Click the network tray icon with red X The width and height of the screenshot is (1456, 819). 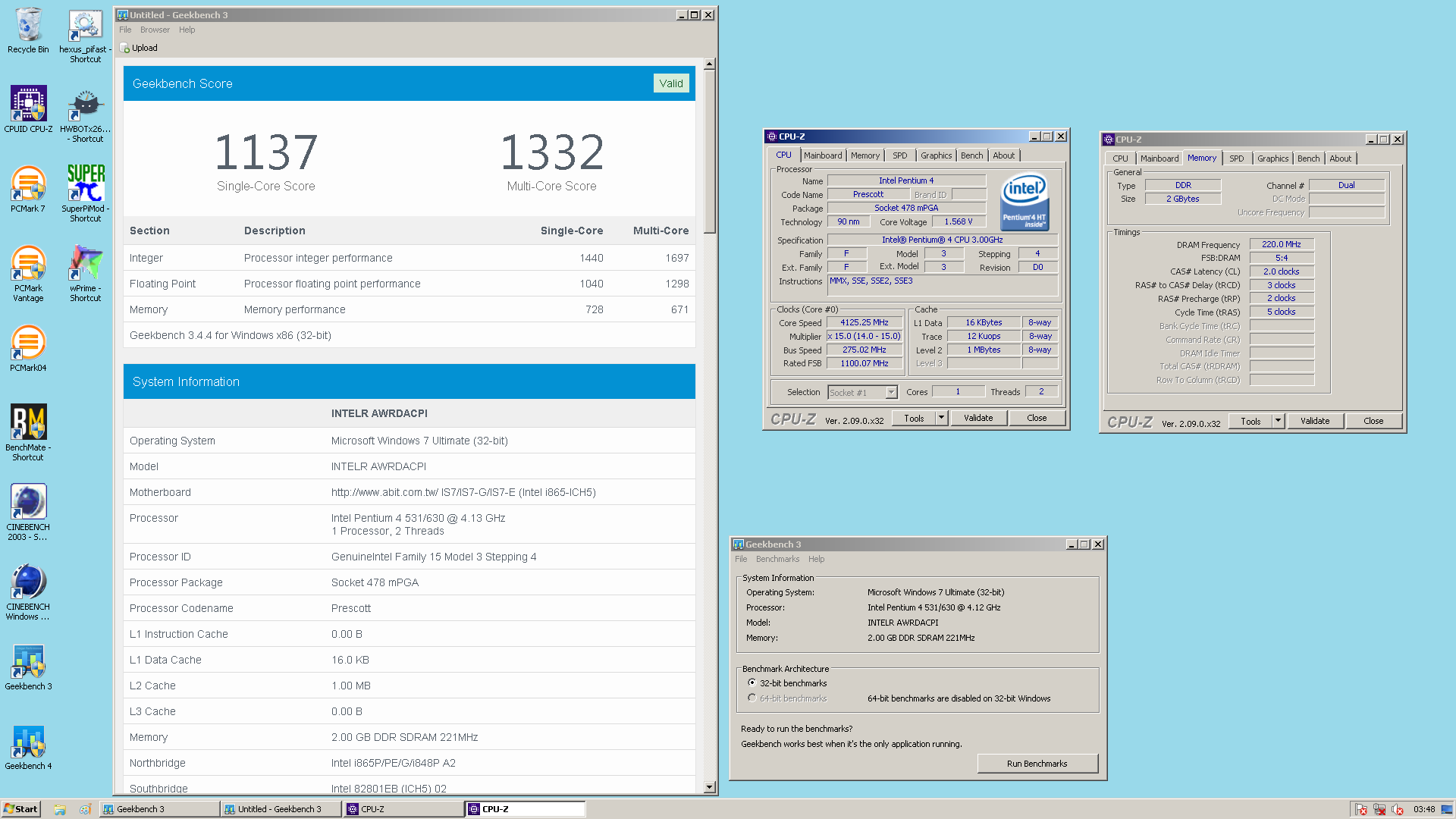(1379, 809)
